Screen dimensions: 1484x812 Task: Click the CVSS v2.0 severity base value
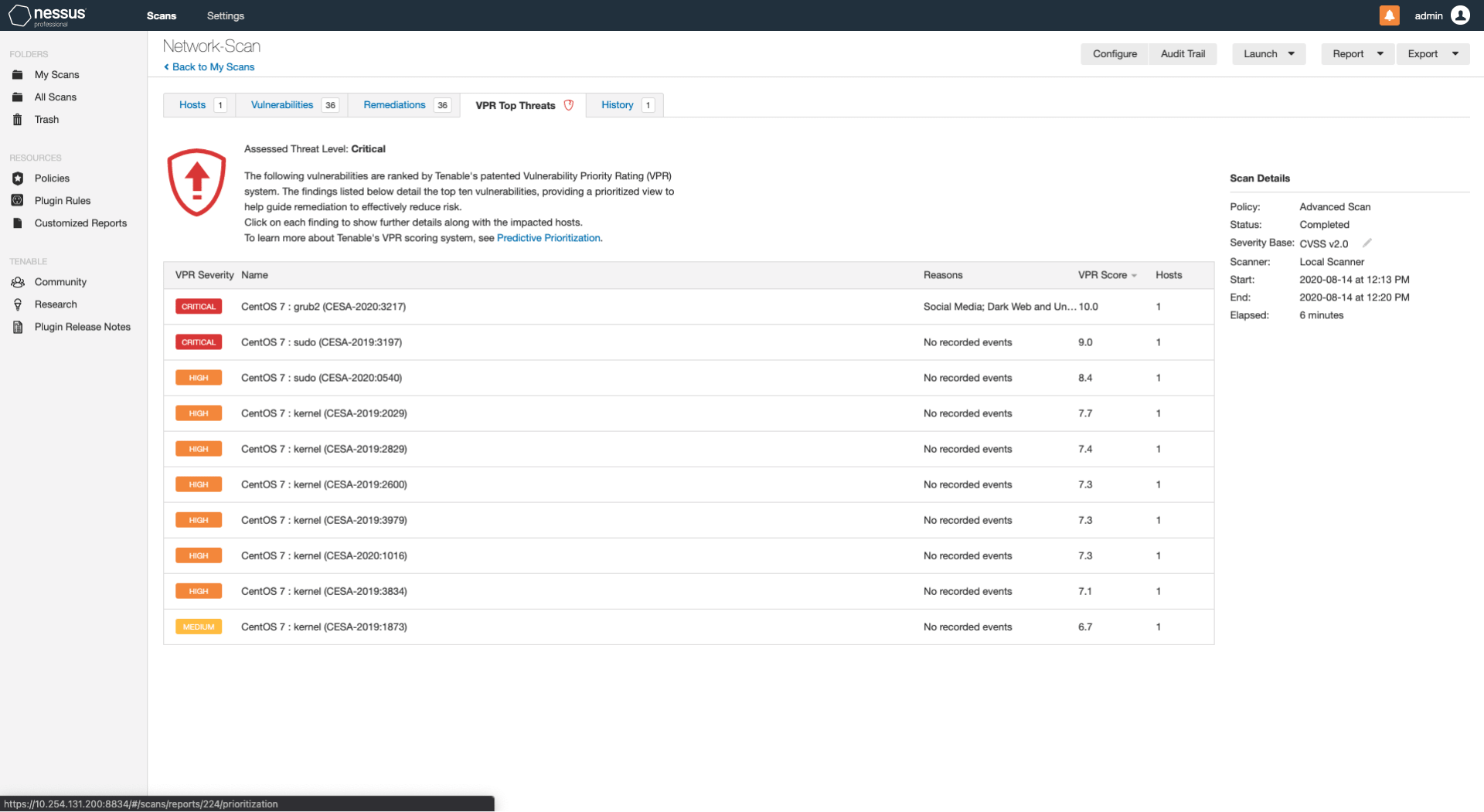(1323, 243)
